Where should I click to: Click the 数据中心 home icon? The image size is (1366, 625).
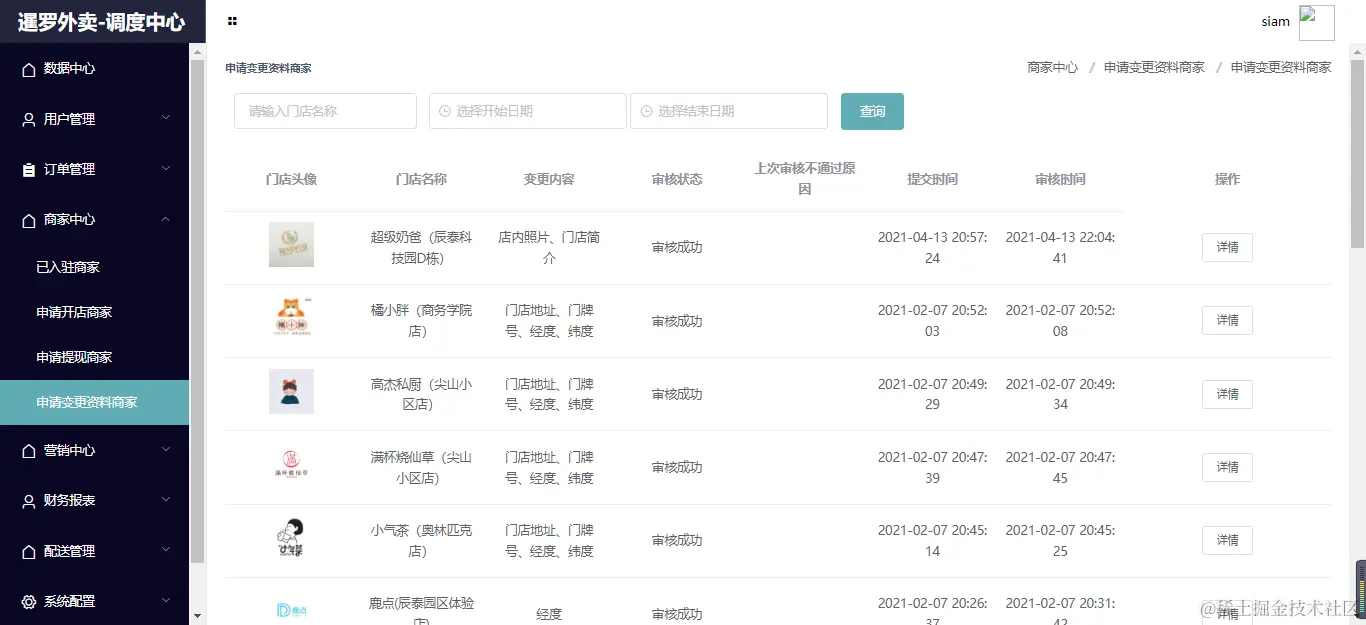pyautogui.click(x=28, y=69)
